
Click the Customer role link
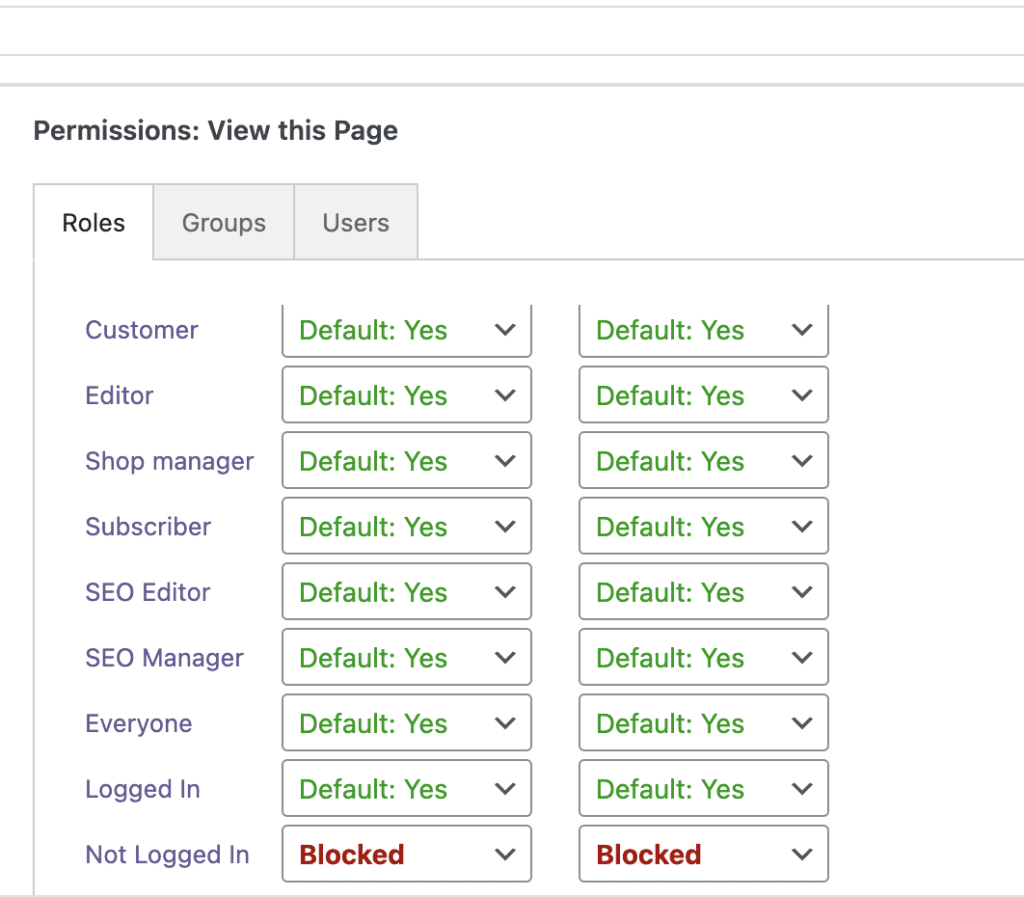point(141,330)
